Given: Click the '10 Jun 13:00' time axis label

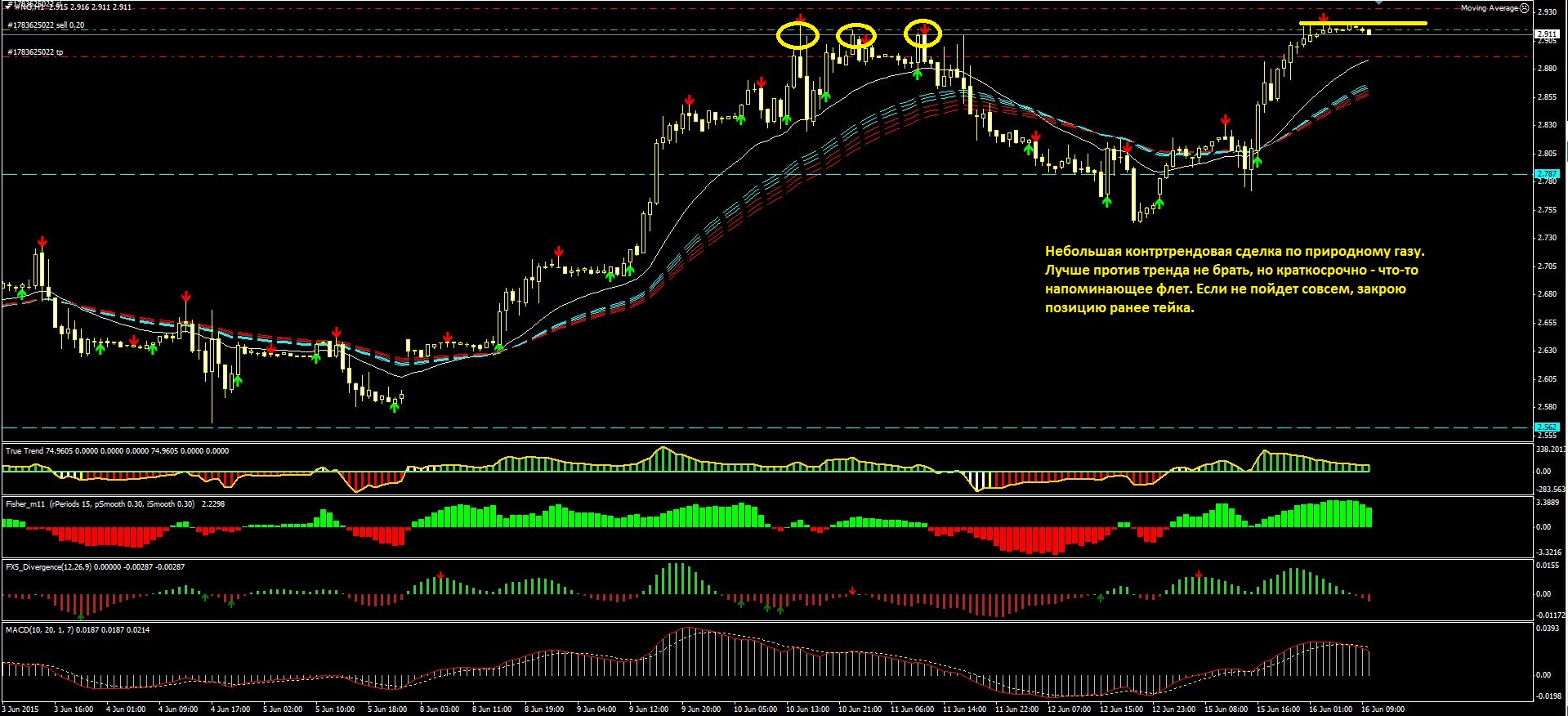Looking at the screenshot, I should [806, 709].
